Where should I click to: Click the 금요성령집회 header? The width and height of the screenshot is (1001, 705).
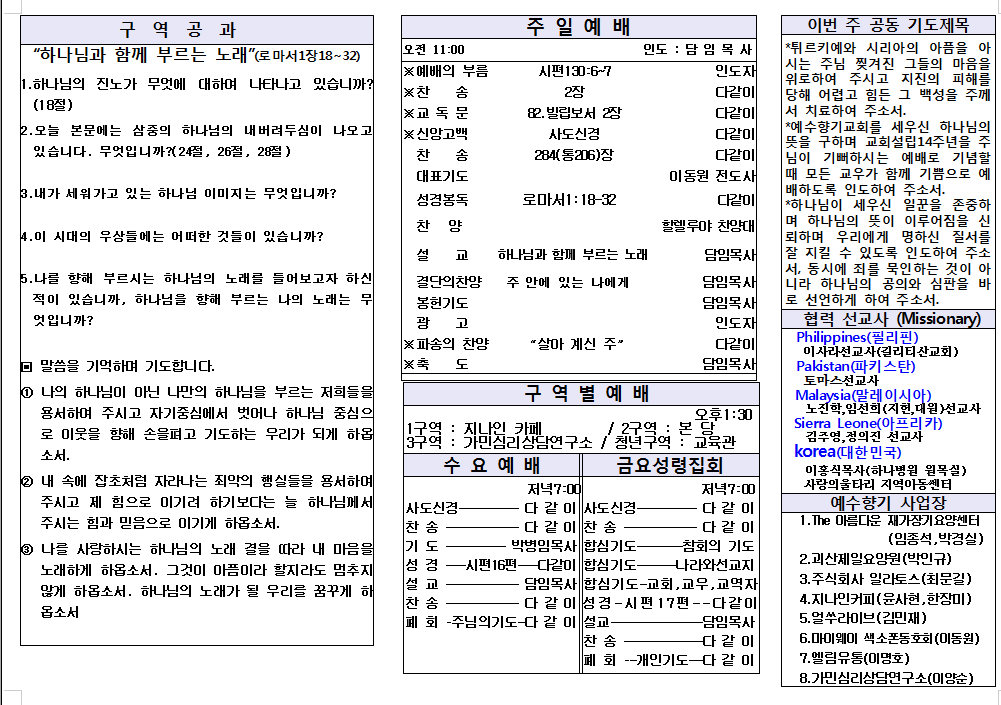pyautogui.click(x=670, y=466)
